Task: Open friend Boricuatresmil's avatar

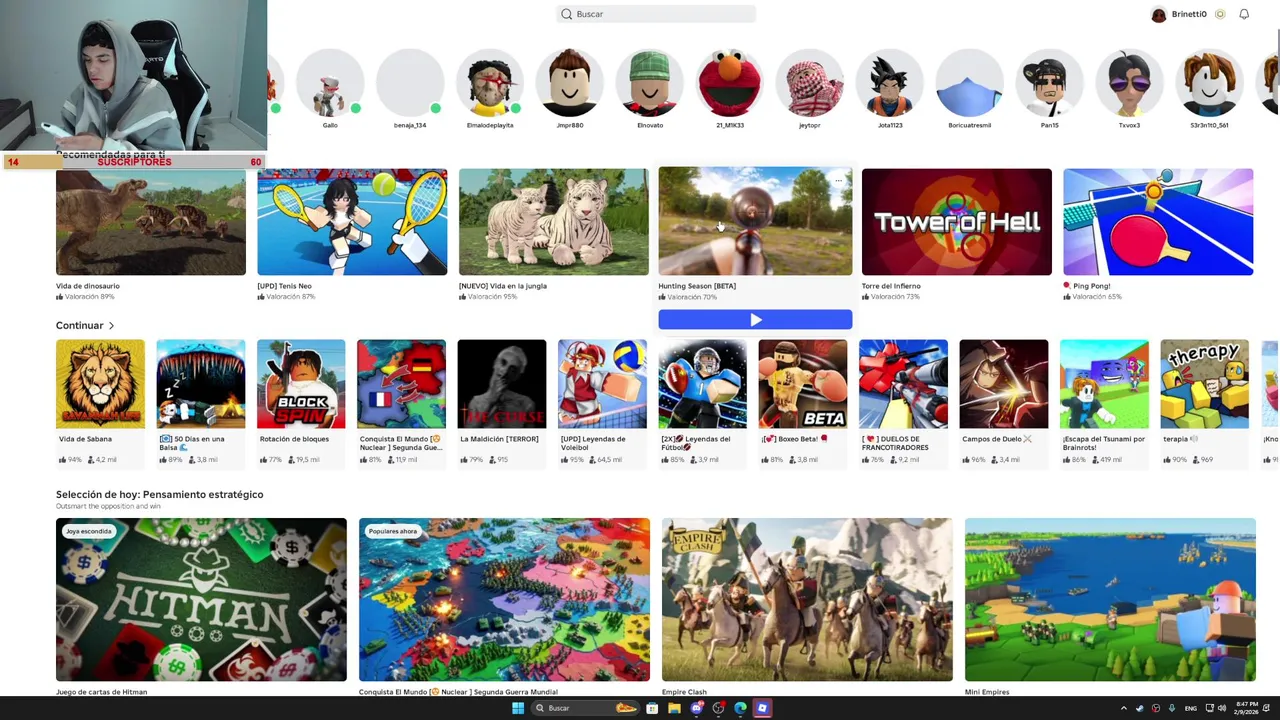Action: tap(970, 83)
